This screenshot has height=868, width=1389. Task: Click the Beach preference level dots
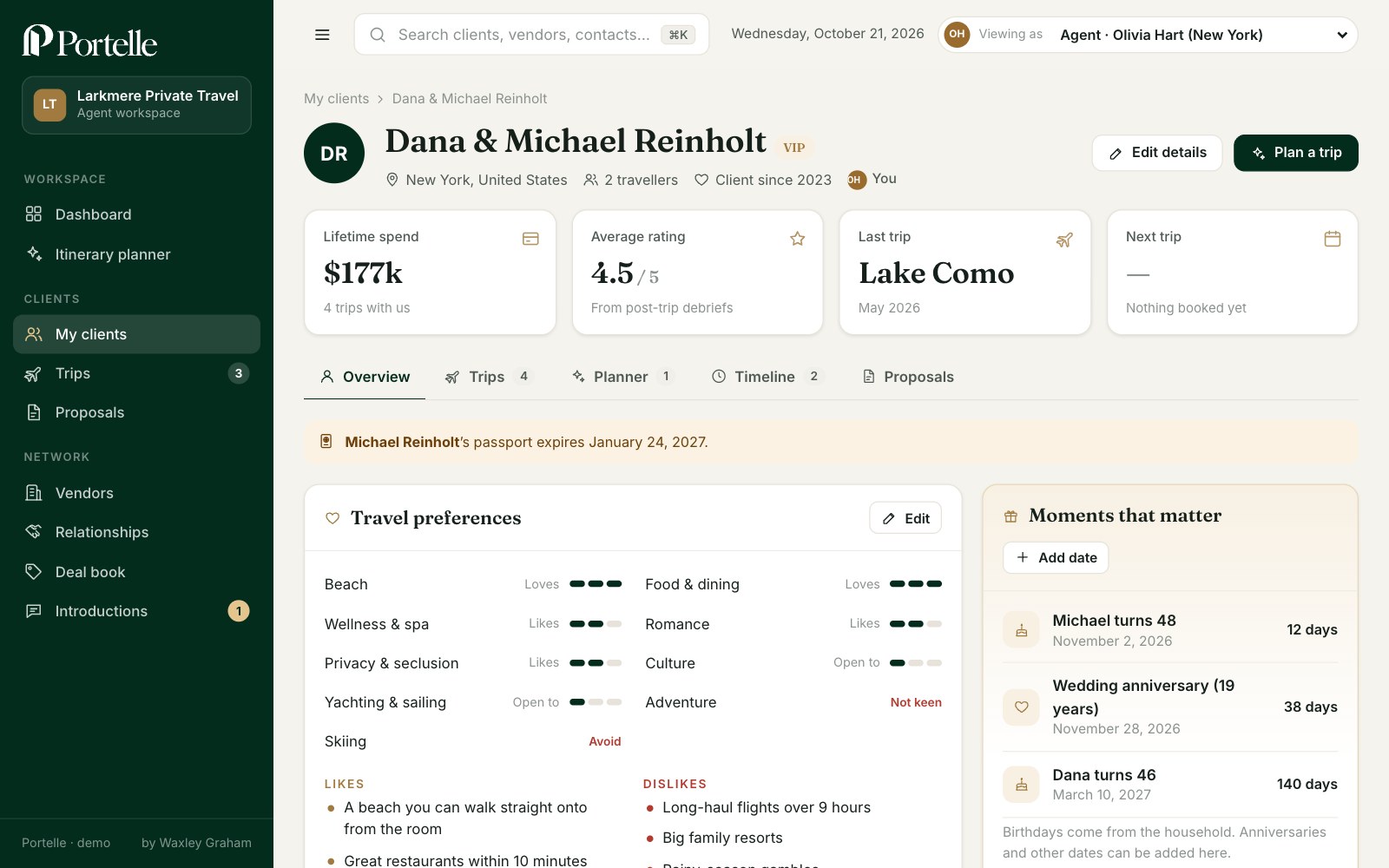point(596,584)
